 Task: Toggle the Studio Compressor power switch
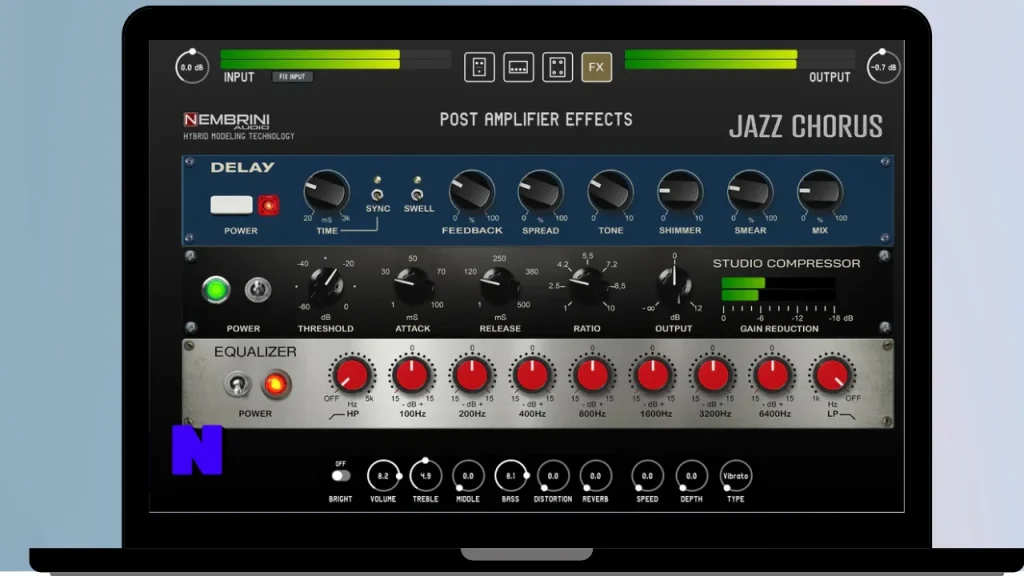257,290
